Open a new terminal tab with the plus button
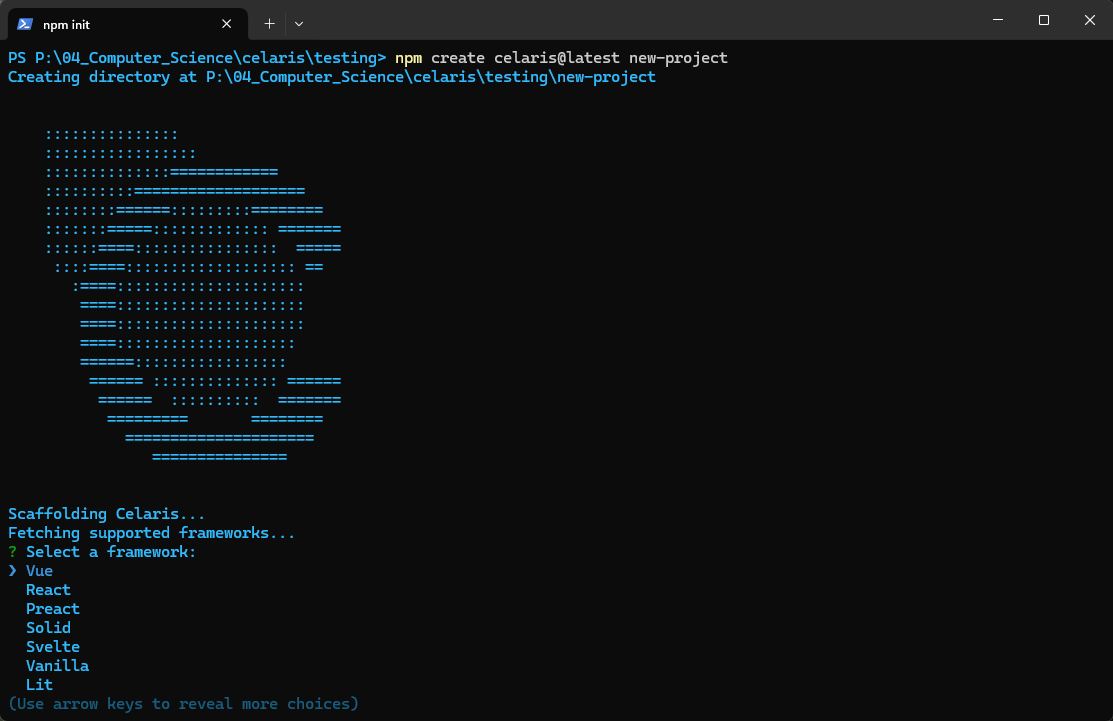Viewport: 1113px width, 721px height. (x=268, y=23)
